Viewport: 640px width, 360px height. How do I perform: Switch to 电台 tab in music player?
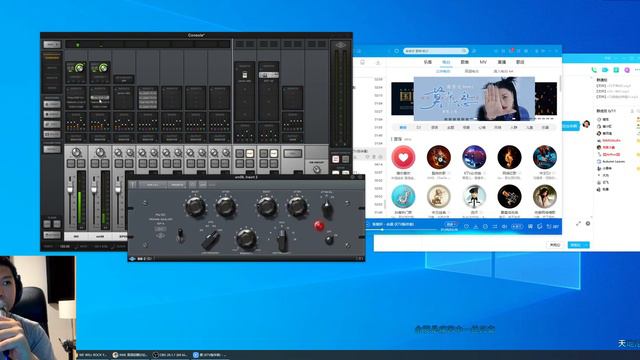tap(446, 62)
